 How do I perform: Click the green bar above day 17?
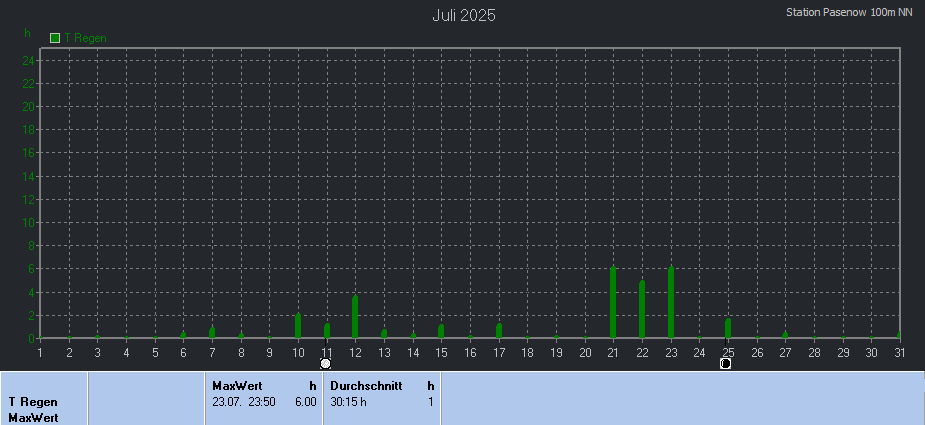point(499,331)
